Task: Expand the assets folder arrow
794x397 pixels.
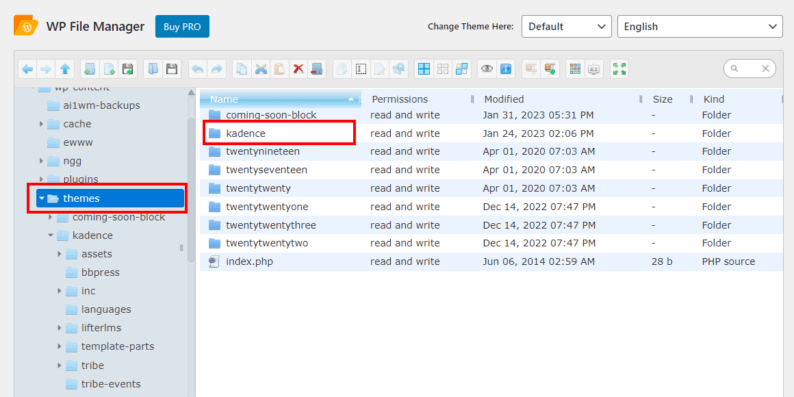Action: point(60,254)
